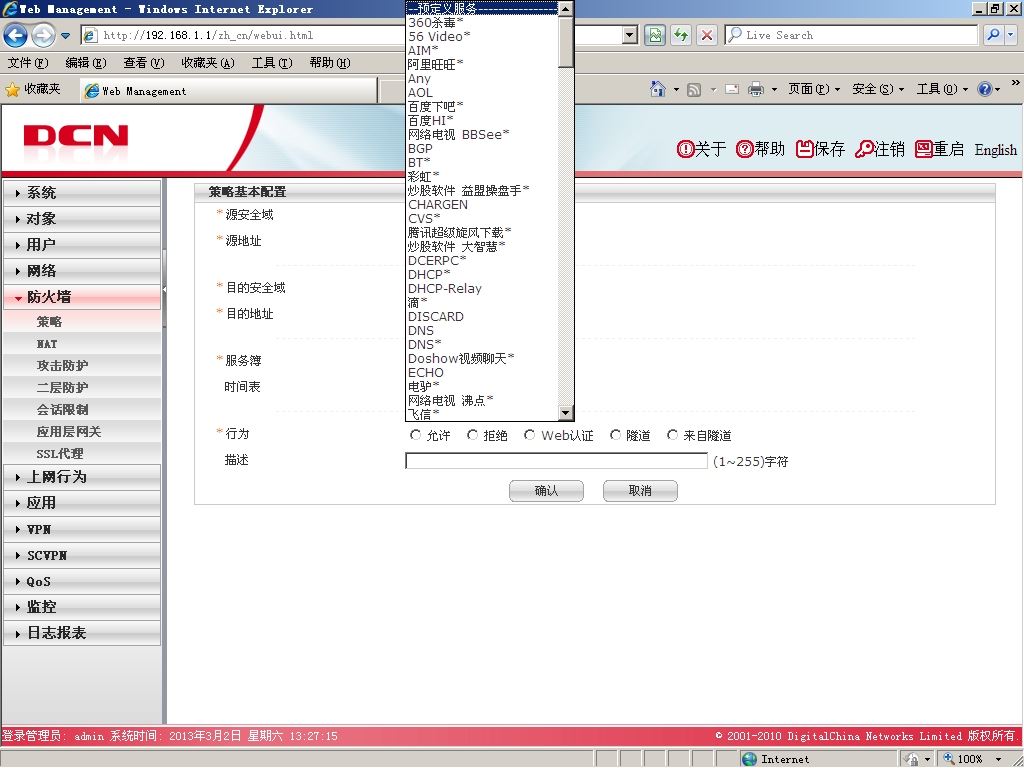Click the 保存 (Save) icon link

click(820, 150)
